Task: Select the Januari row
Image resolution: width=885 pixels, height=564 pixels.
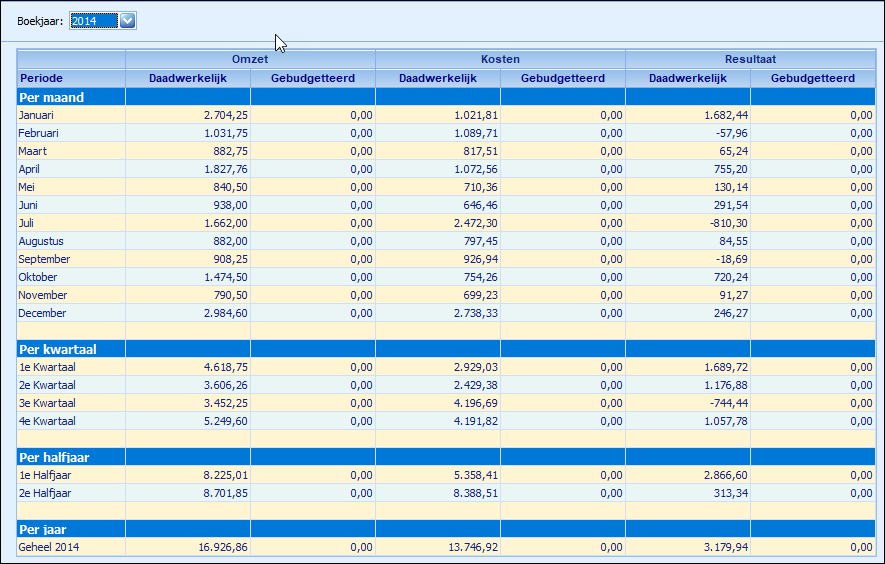Action: (x=446, y=115)
